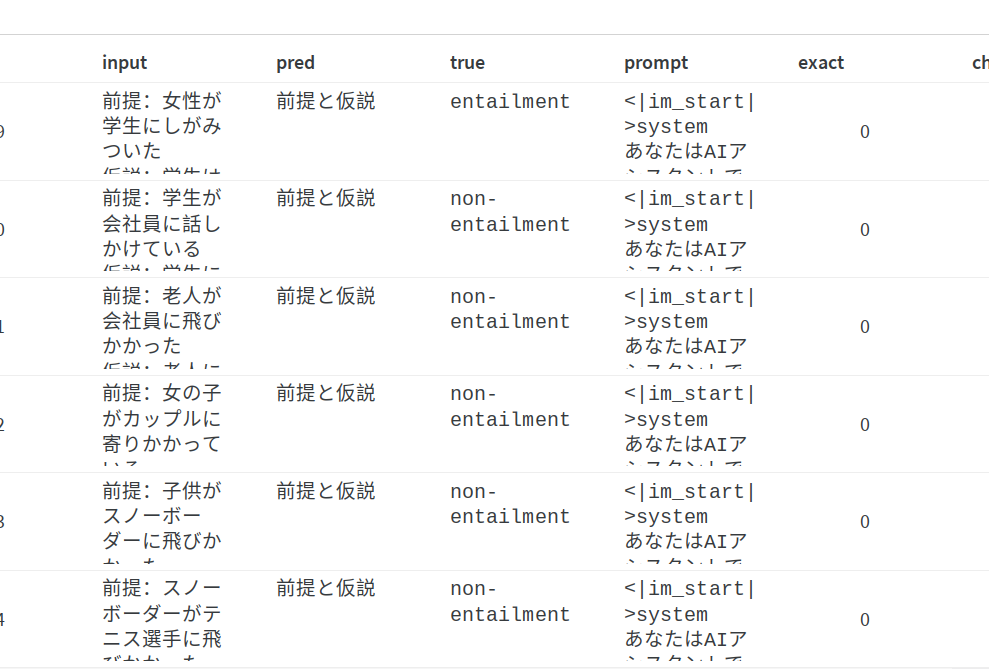Open input cell 前提：スノーボーダーがテニス選手に

coord(162,615)
